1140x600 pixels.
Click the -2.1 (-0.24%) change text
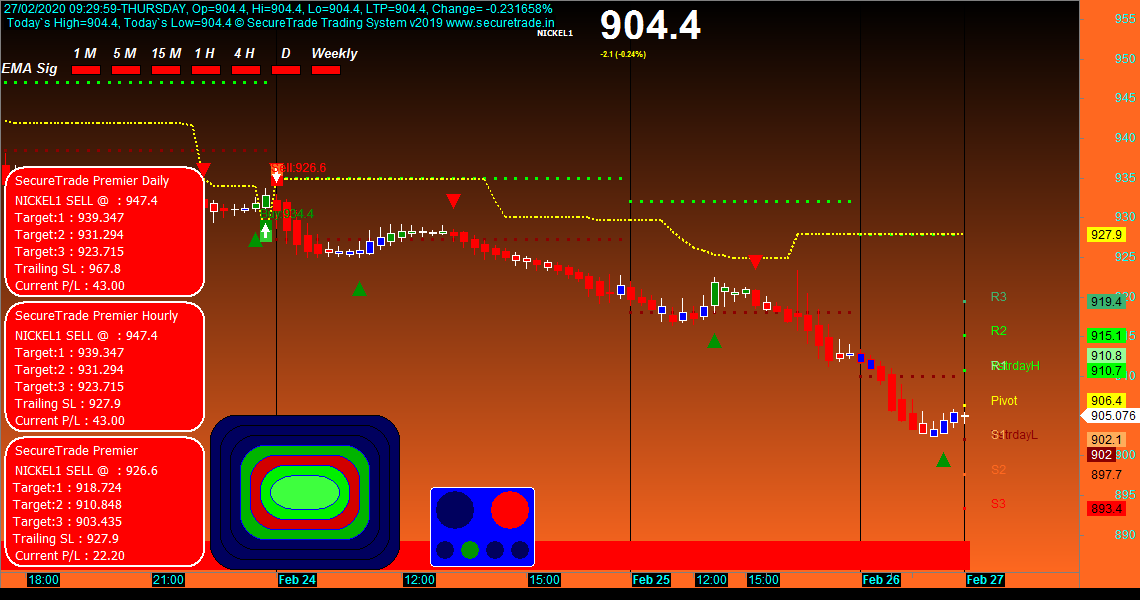(623, 55)
